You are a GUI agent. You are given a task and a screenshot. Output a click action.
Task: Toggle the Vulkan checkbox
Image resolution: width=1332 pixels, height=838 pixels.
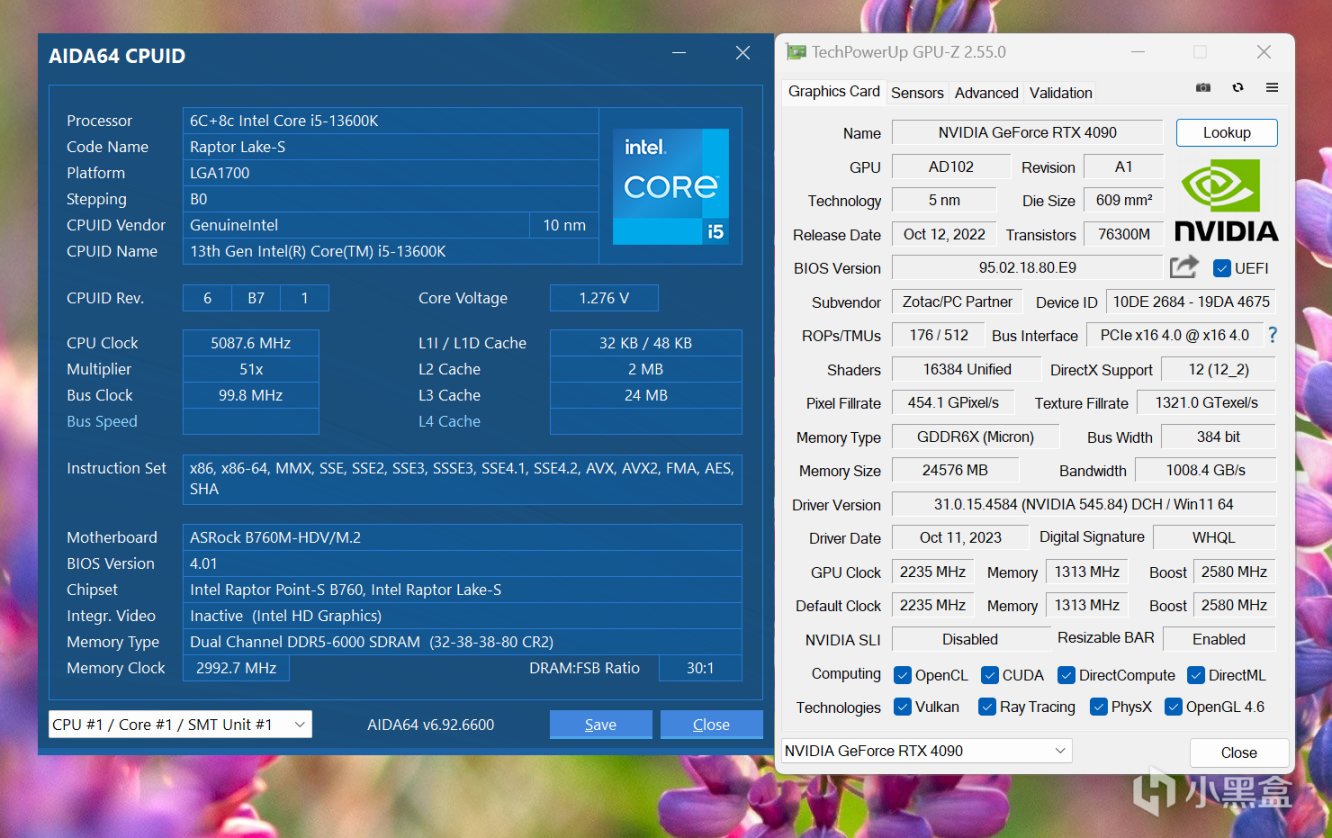point(902,707)
